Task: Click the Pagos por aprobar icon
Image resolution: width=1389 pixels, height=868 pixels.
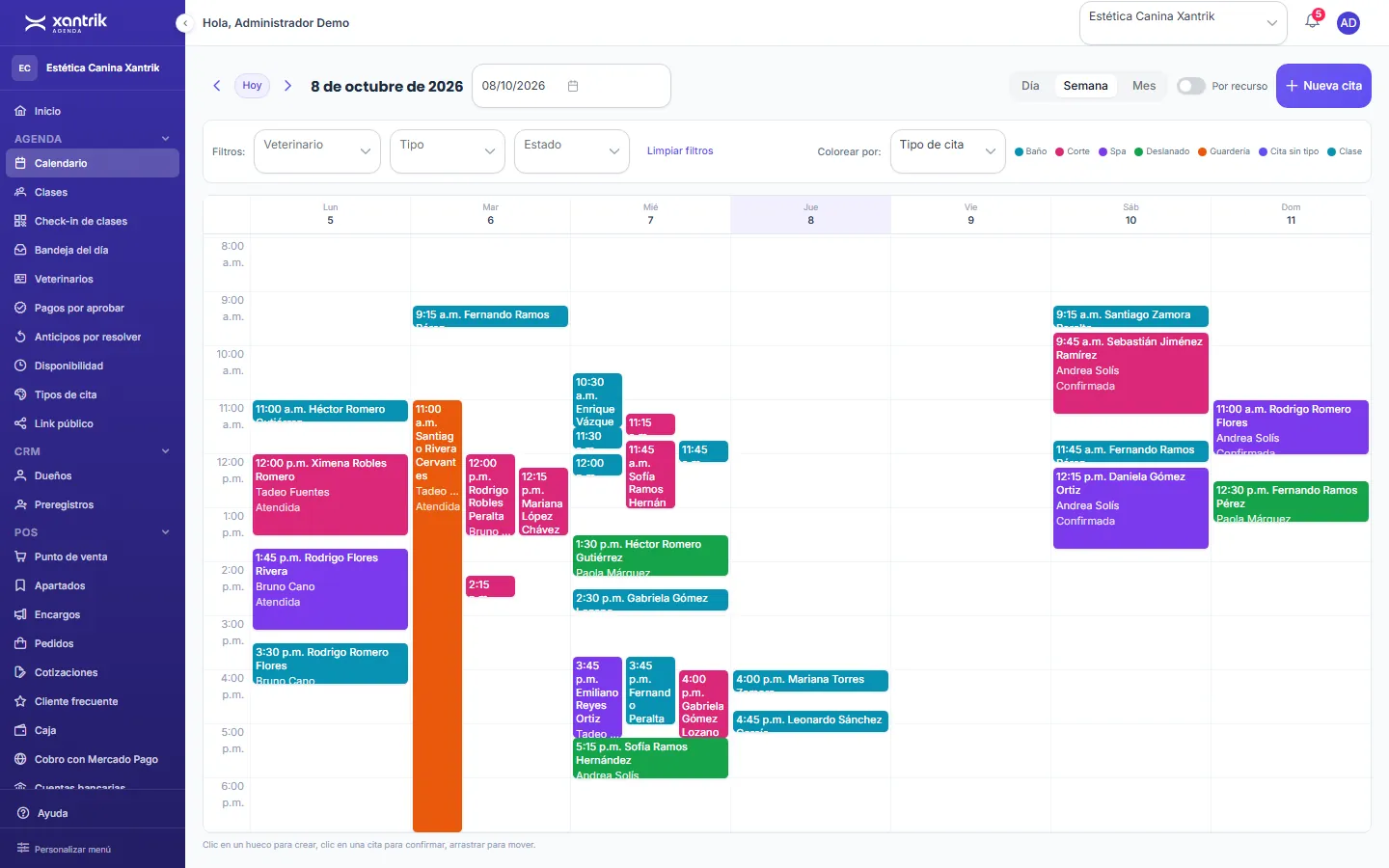Action: coord(20,308)
